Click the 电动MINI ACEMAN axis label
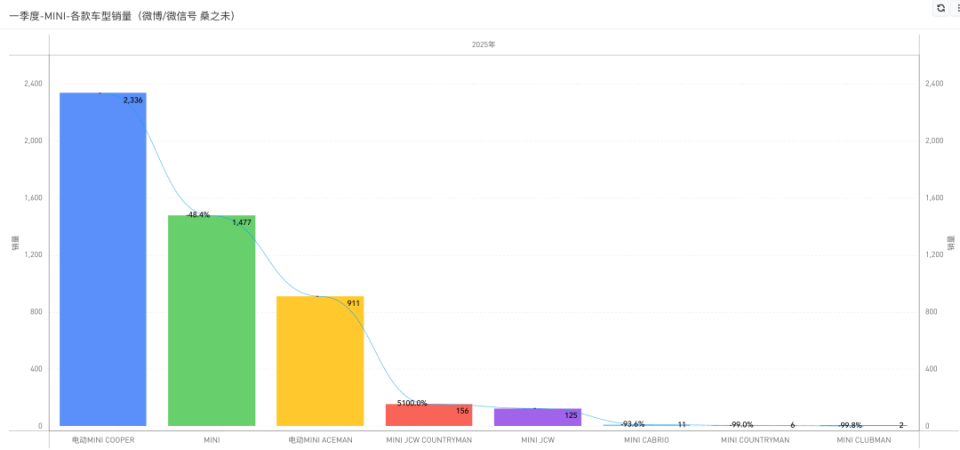 click(320, 440)
